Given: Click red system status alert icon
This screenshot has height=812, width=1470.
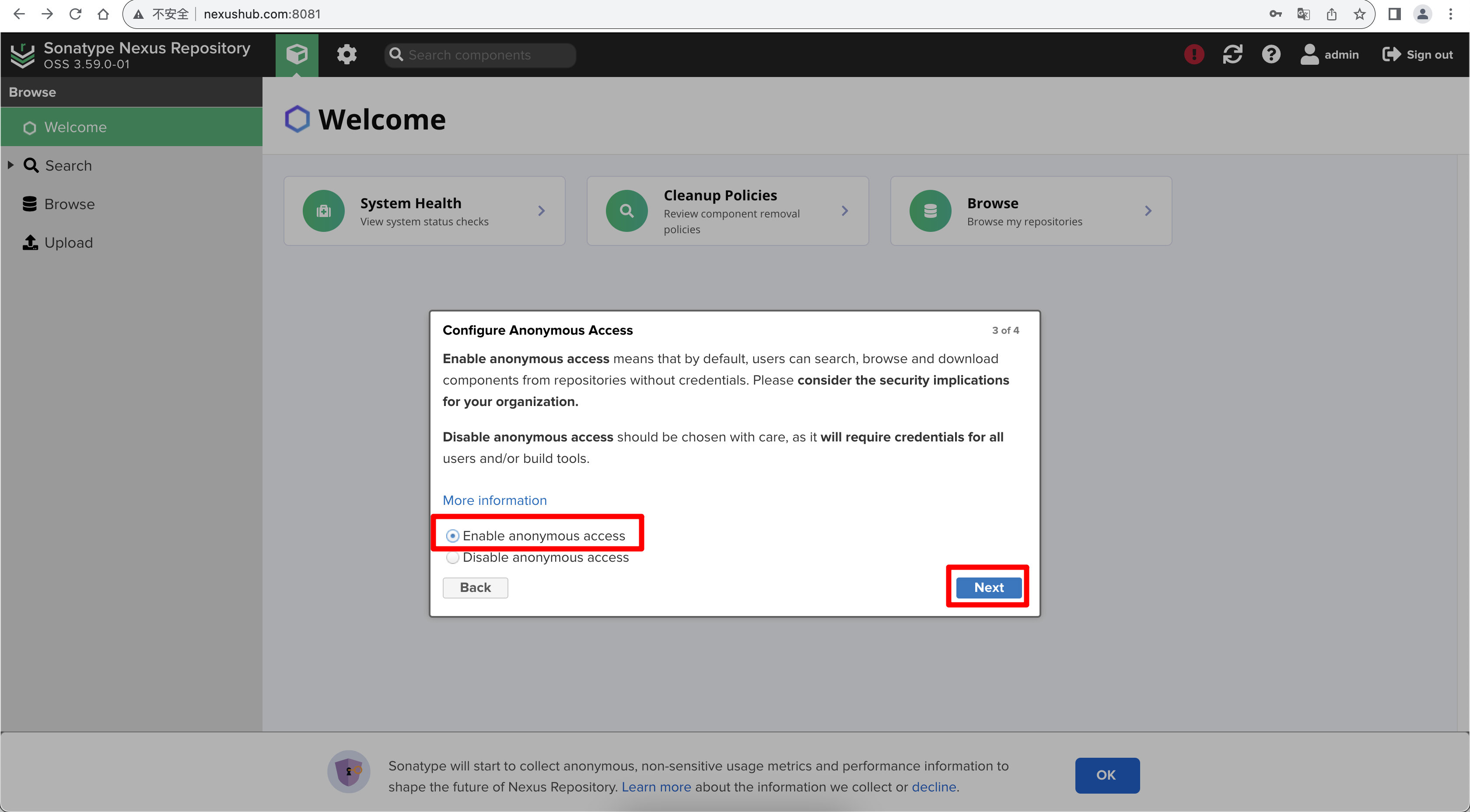Looking at the screenshot, I should tap(1194, 54).
